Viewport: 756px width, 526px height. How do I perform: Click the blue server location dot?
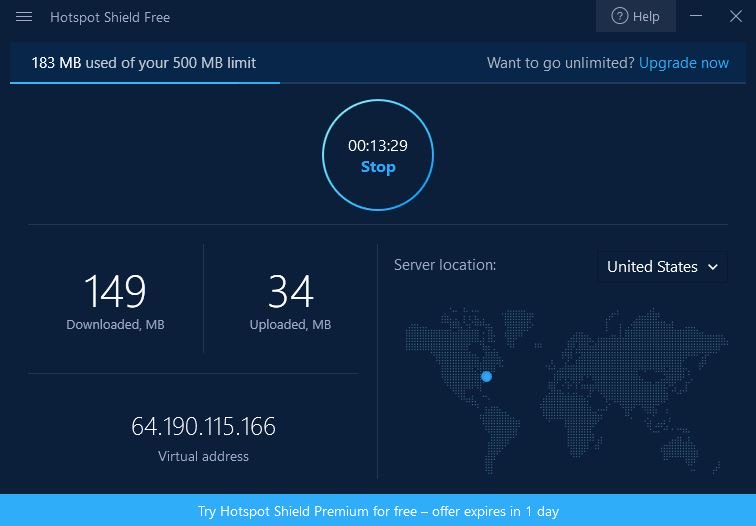click(486, 377)
